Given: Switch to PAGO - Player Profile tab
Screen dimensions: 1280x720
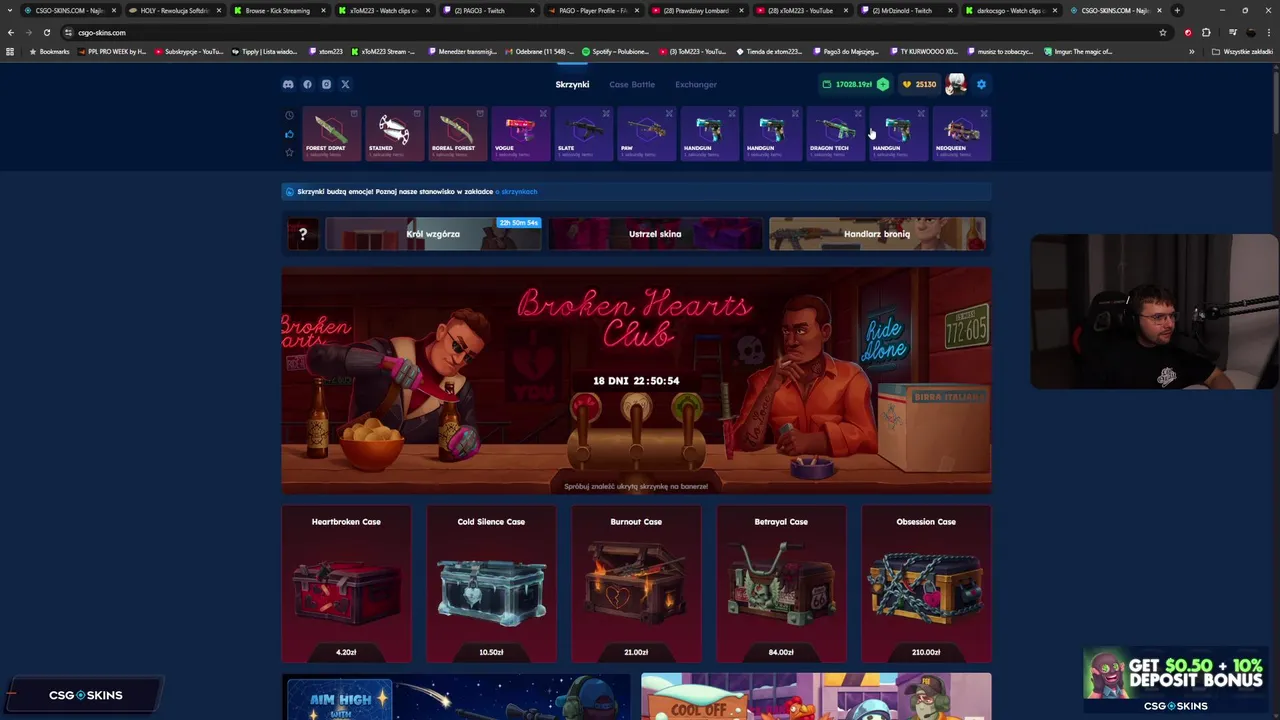Looking at the screenshot, I should point(592,10).
